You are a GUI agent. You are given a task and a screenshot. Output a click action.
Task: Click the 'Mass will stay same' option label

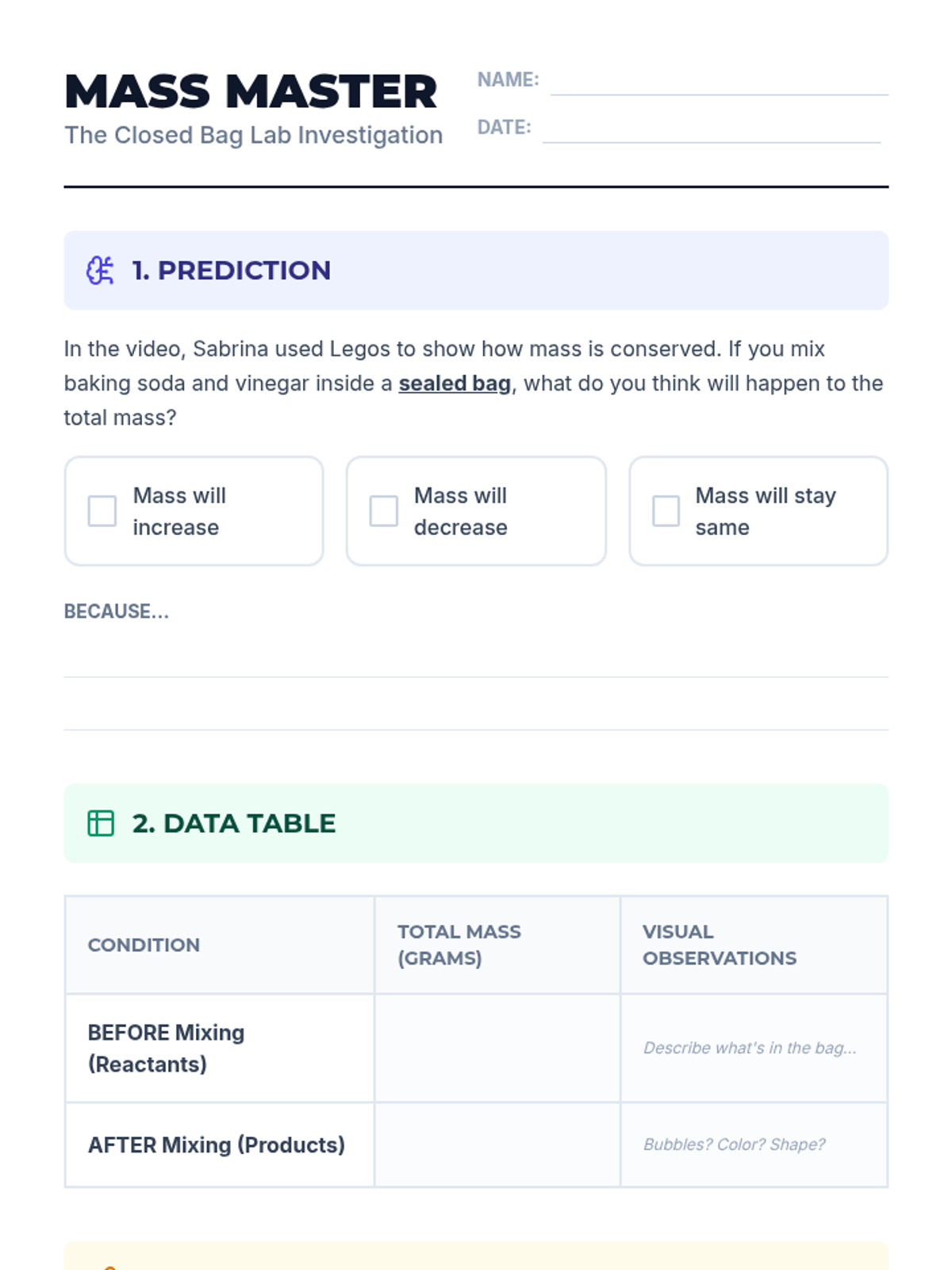tap(766, 511)
